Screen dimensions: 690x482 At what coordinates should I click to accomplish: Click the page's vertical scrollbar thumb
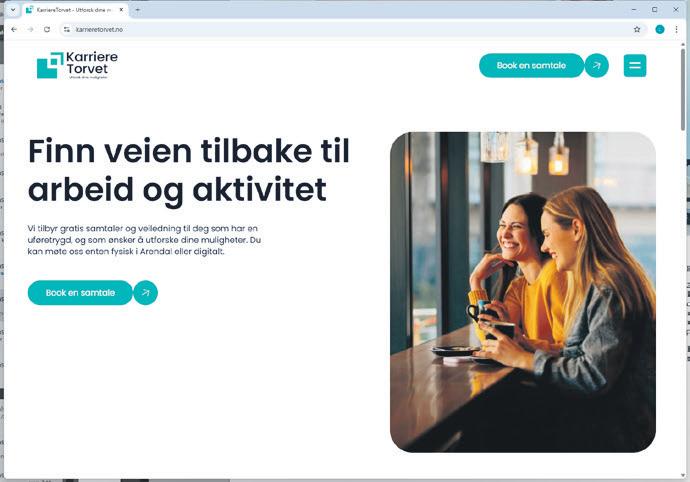click(683, 89)
